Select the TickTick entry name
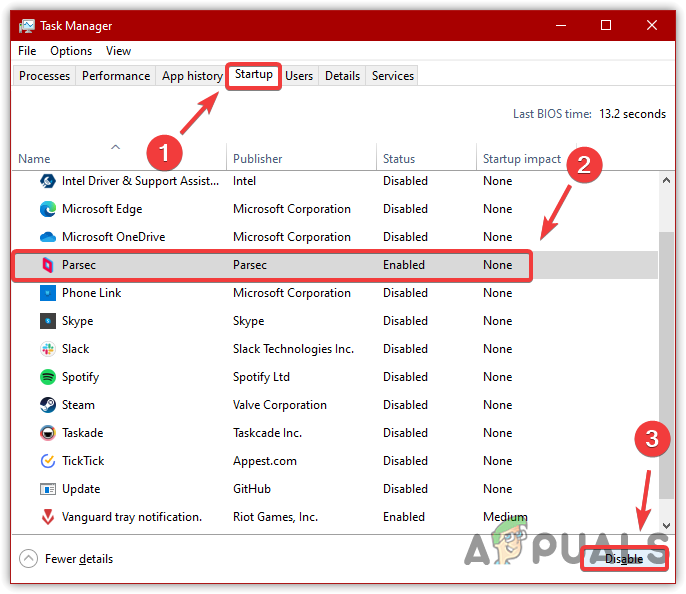 (83, 461)
